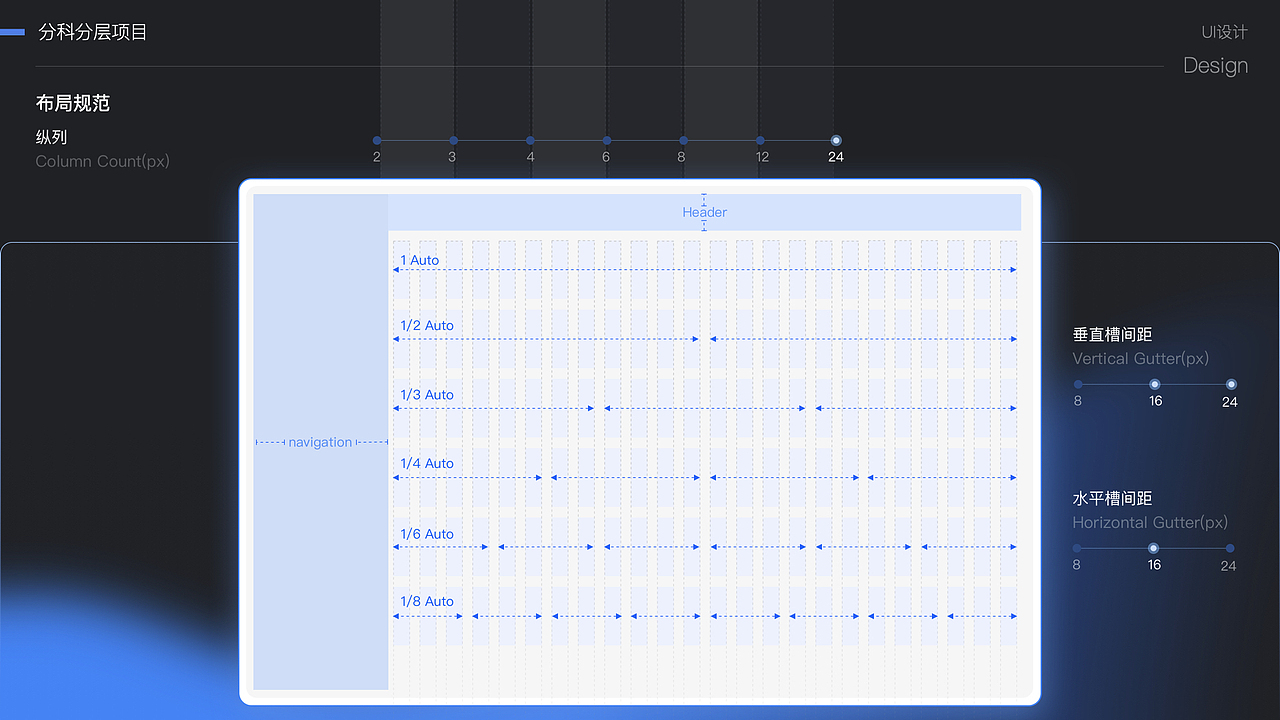Click the Header label in layout preview

[705, 212]
